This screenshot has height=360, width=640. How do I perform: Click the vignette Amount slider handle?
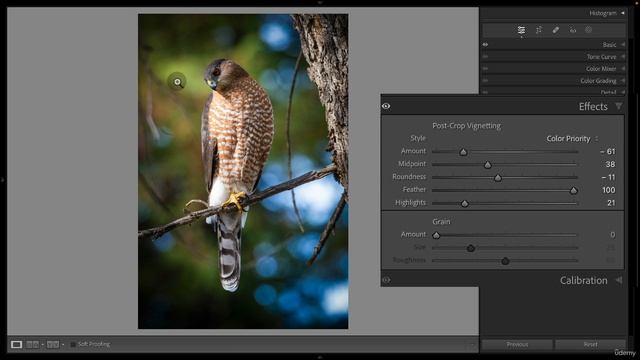point(463,152)
